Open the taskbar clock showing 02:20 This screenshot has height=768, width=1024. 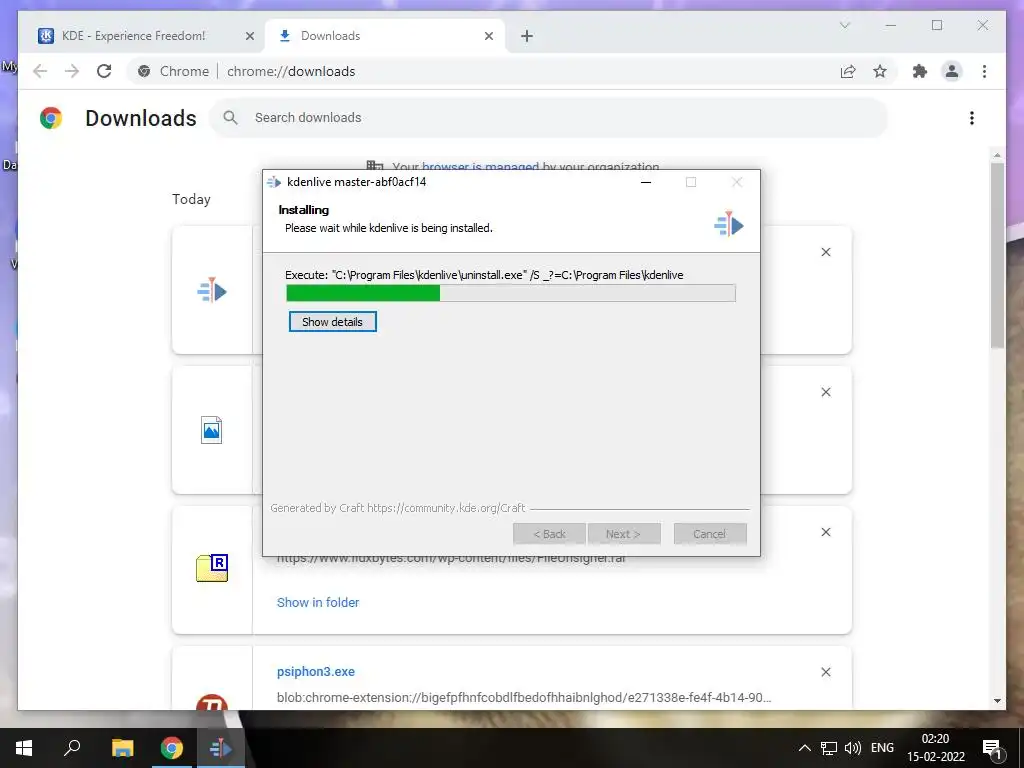tap(935, 748)
